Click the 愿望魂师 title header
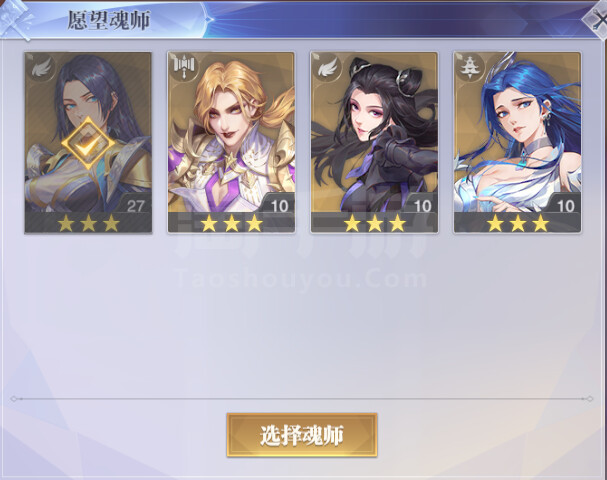The image size is (607, 480). [x=108, y=20]
